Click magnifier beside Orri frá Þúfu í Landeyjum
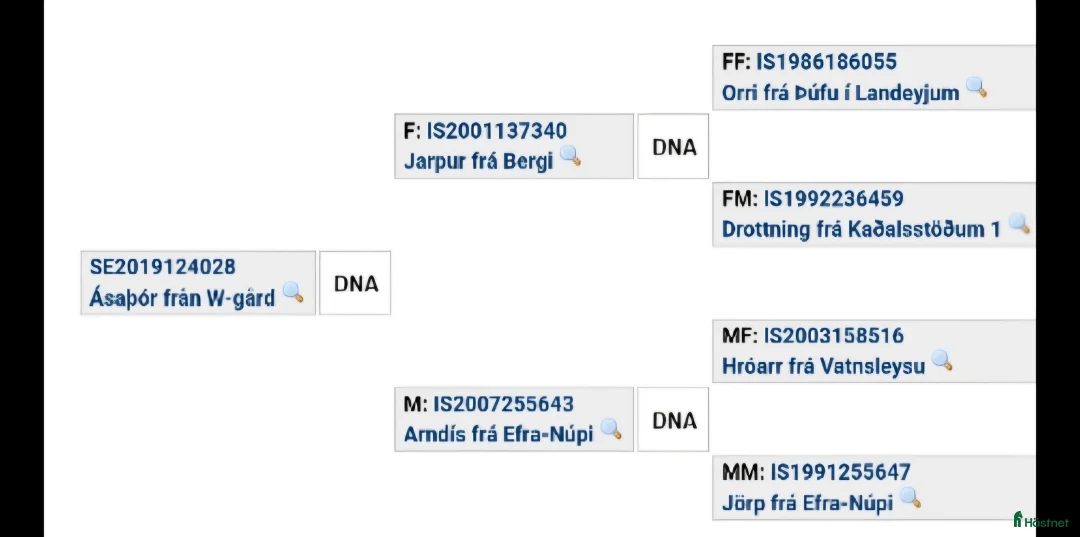The width and height of the screenshot is (1080, 537). point(976,88)
